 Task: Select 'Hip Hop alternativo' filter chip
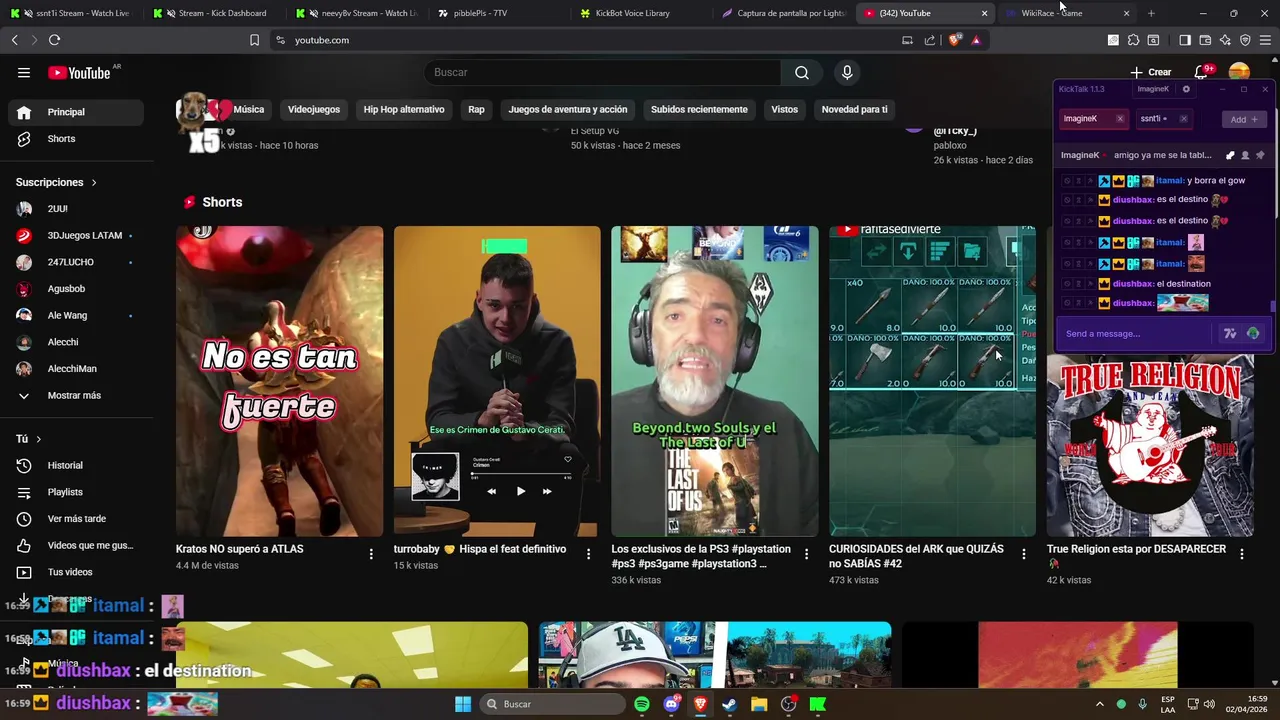click(404, 109)
